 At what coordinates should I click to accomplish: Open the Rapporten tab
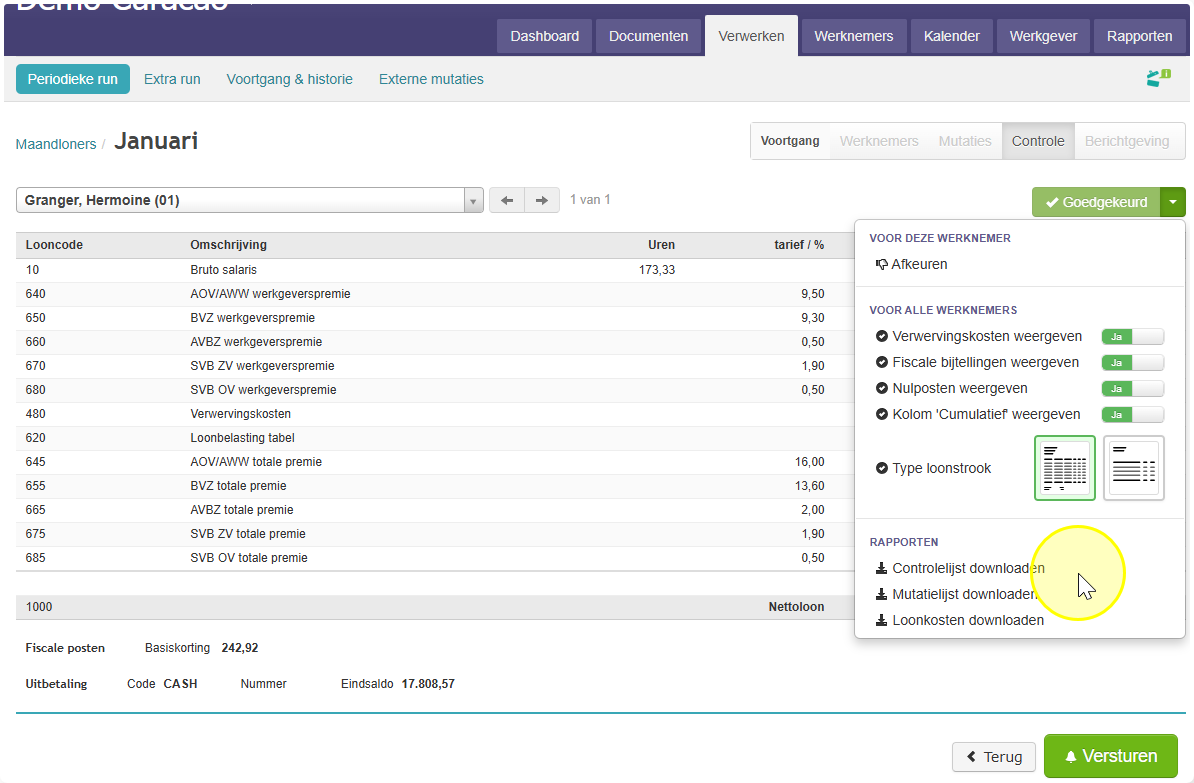(x=1139, y=36)
